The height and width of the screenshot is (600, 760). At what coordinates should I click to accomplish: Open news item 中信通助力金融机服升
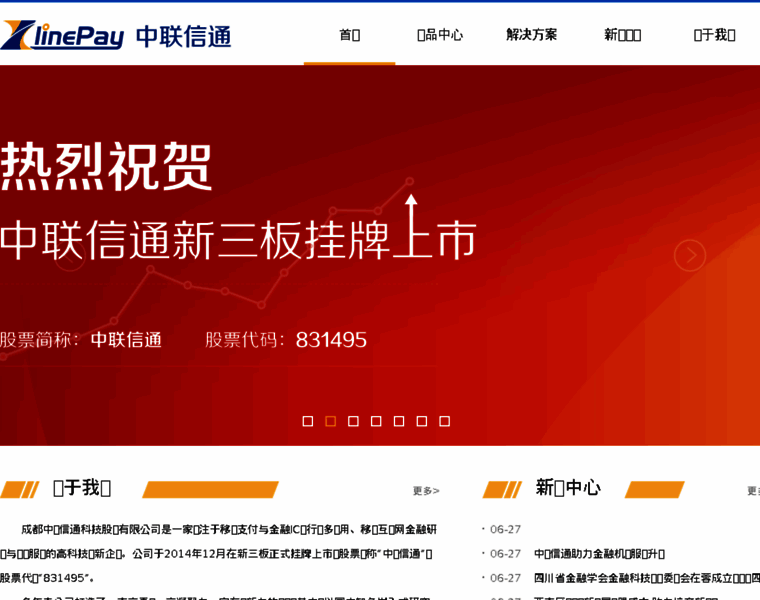(x=599, y=553)
